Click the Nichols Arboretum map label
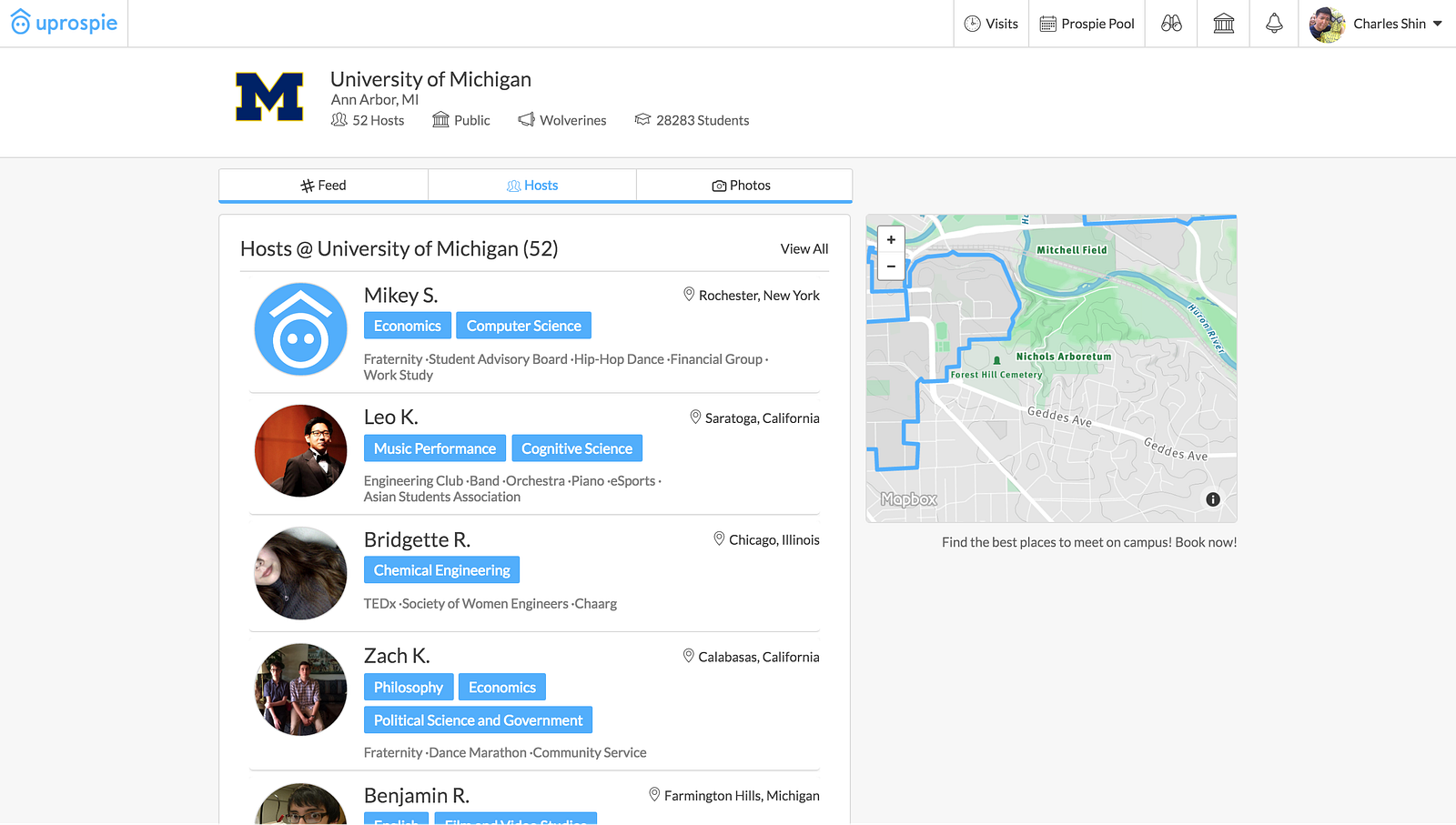The width and height of the screenshot is (1456, 825). pos(1064,357)
